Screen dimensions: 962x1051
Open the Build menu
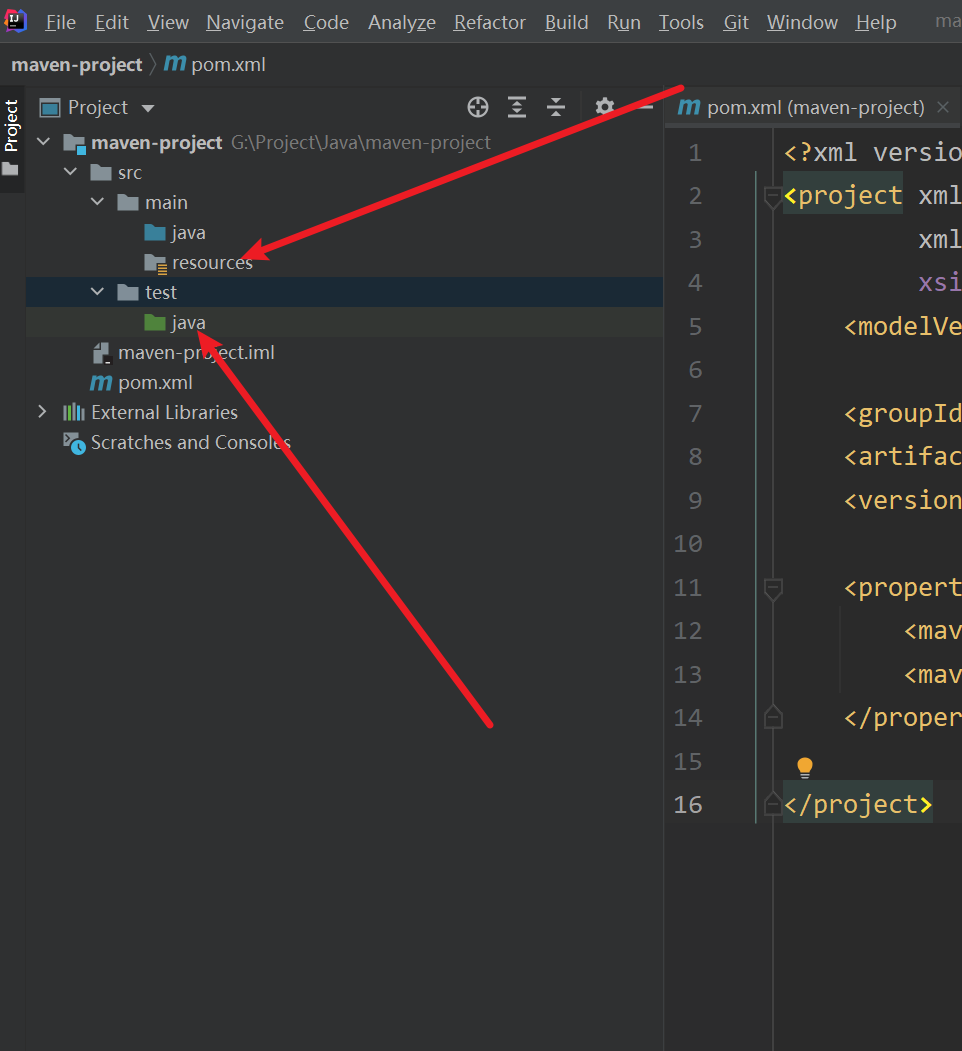[x=566, y=23]
